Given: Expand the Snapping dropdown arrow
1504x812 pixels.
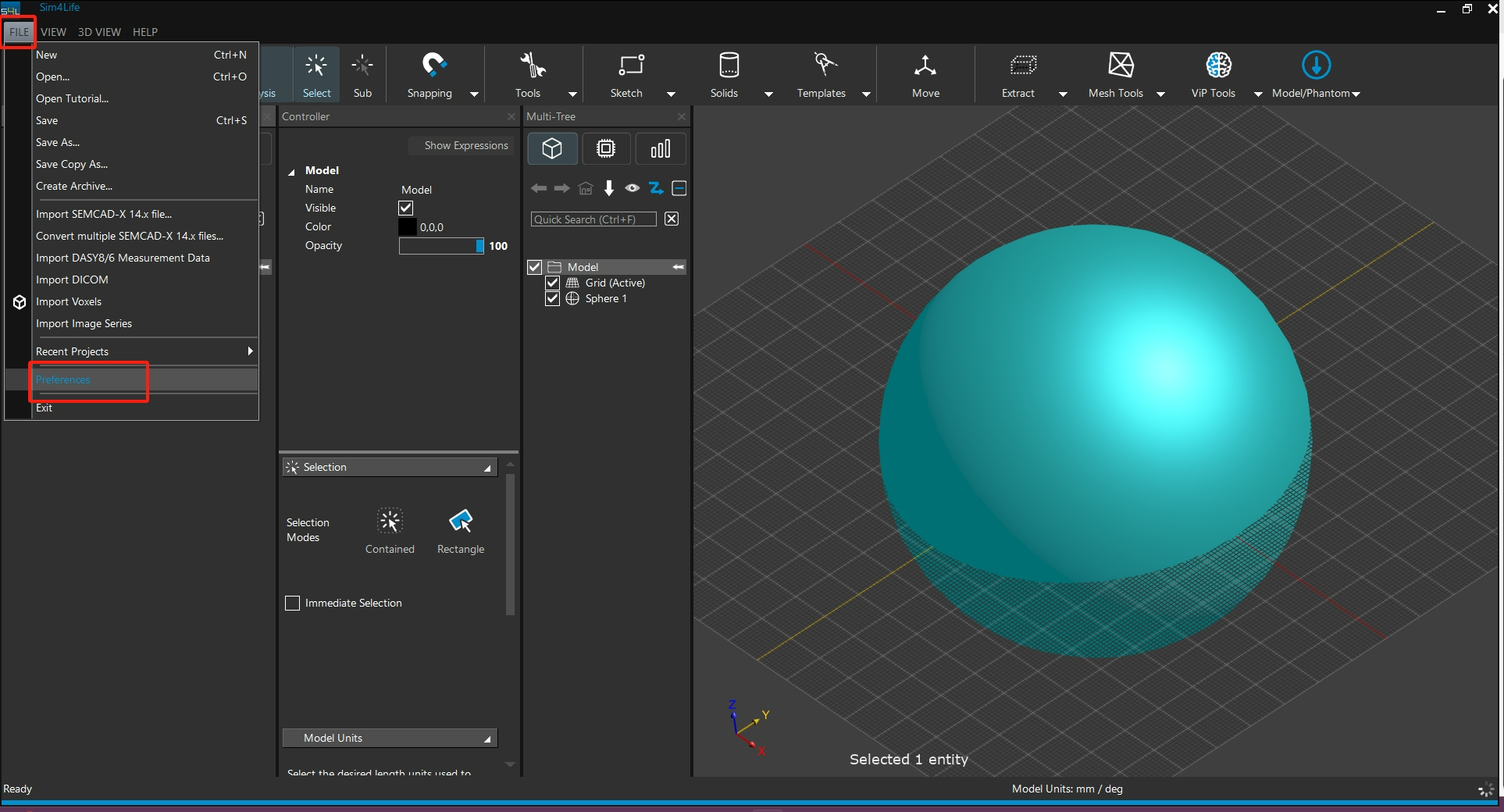Looking at the screenshot, I should click(x=474, y=94).
